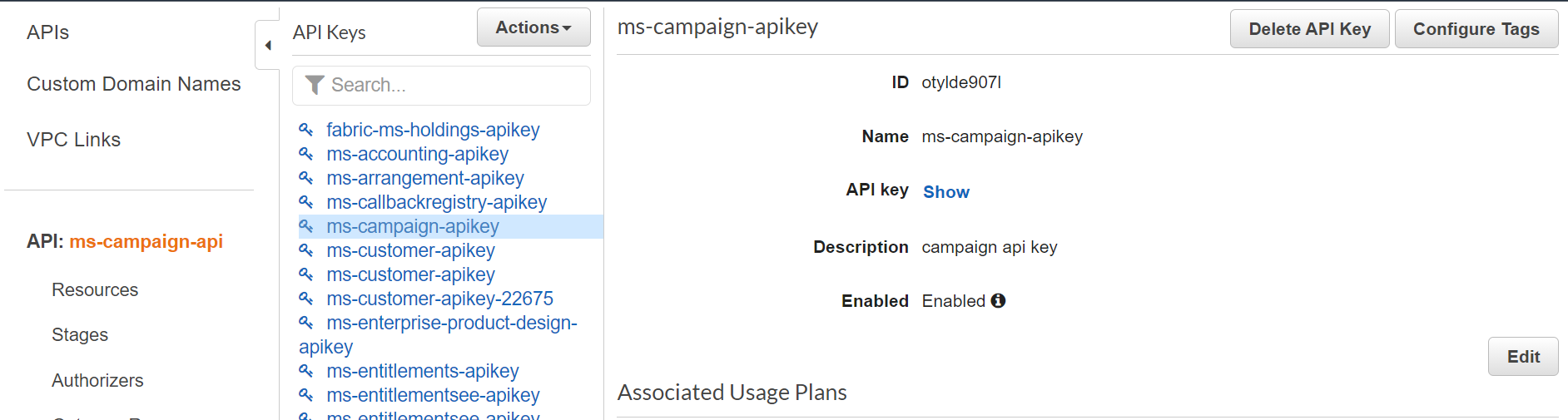Screen dimensions: 1568x420
Task: Go to Custom Domain Names
Action: click(133, 84)
